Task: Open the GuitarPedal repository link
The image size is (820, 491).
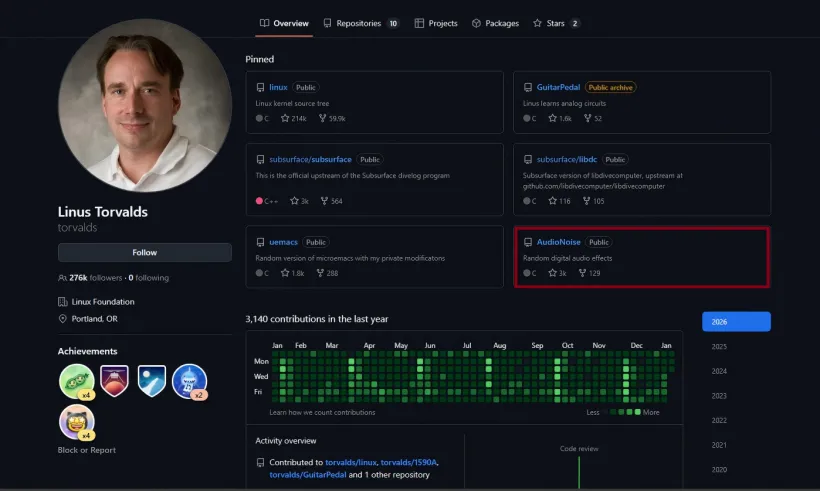Action: (558, 87)
